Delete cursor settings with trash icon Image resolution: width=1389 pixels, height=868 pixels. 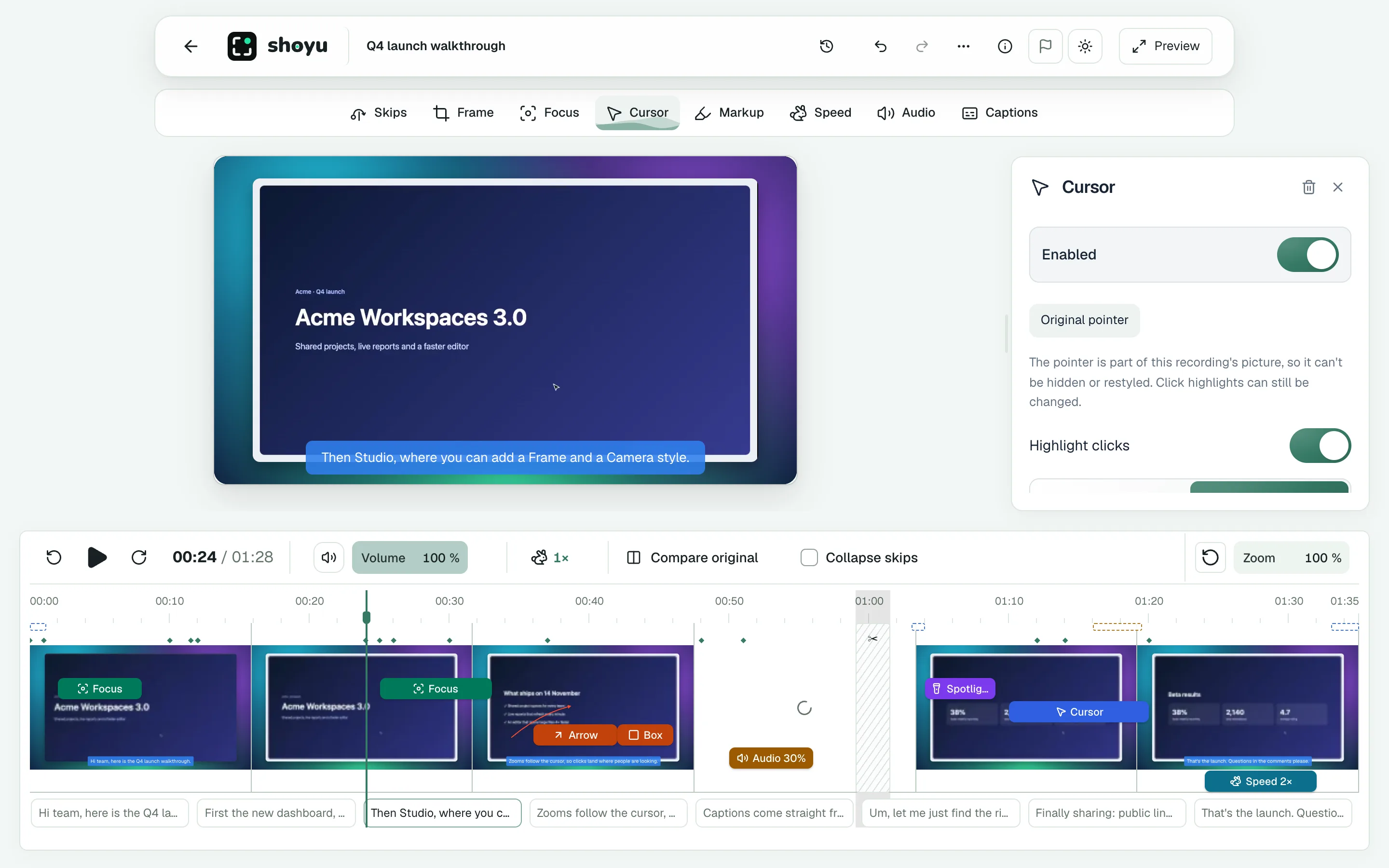[1308, 187]
